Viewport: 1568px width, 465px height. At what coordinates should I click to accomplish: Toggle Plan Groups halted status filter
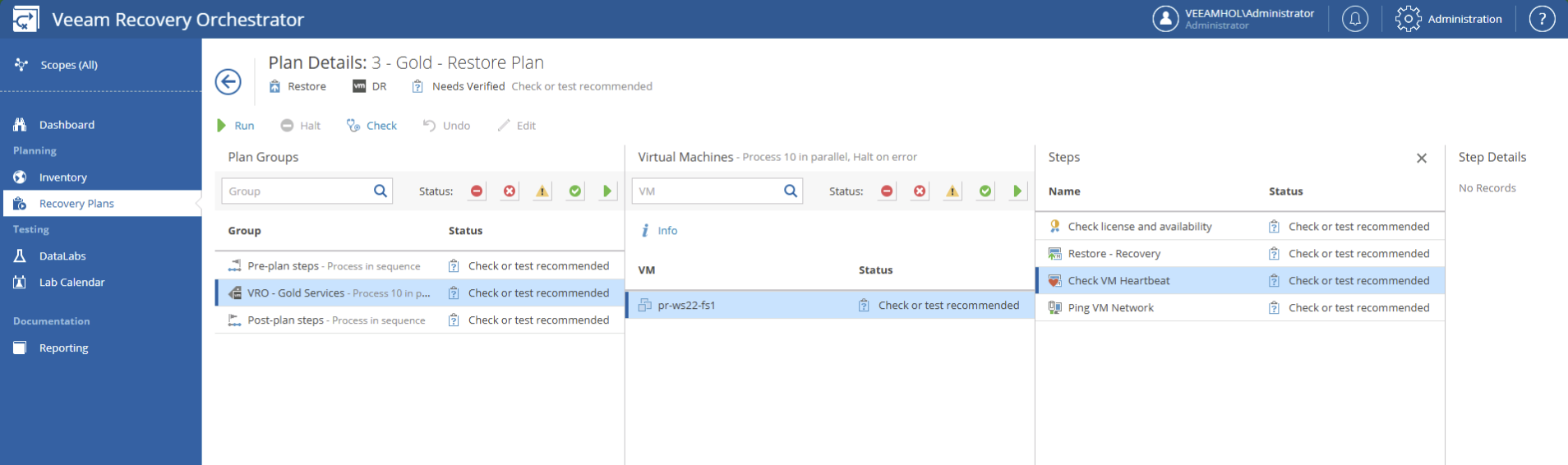point(477,191)
